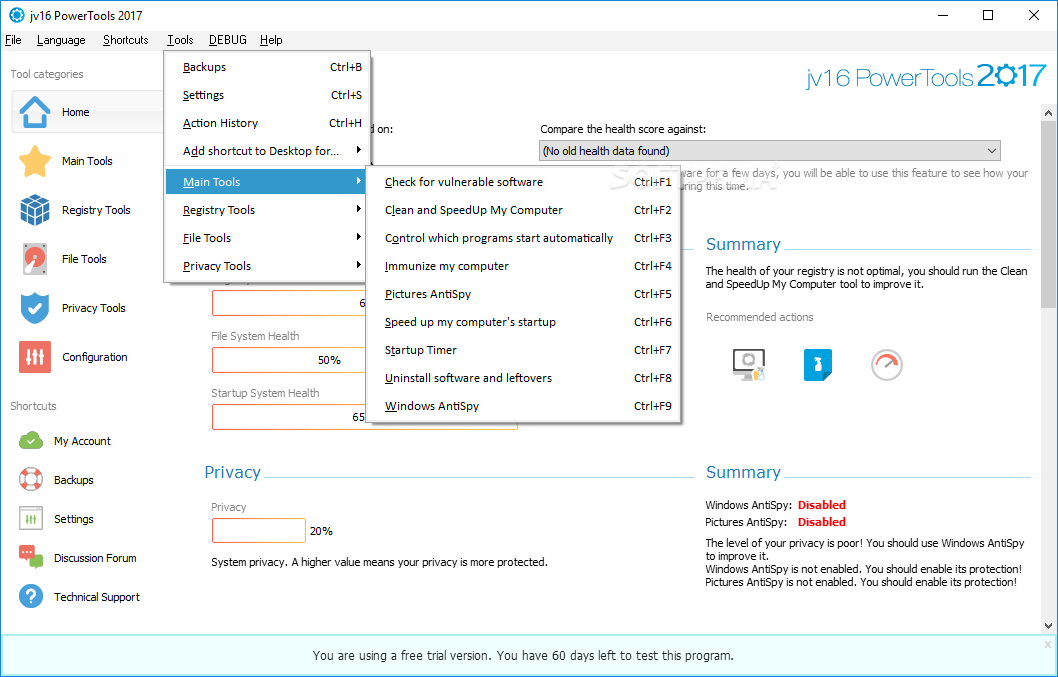Click the vertical scrollbar thumb

coord(1048,213)
